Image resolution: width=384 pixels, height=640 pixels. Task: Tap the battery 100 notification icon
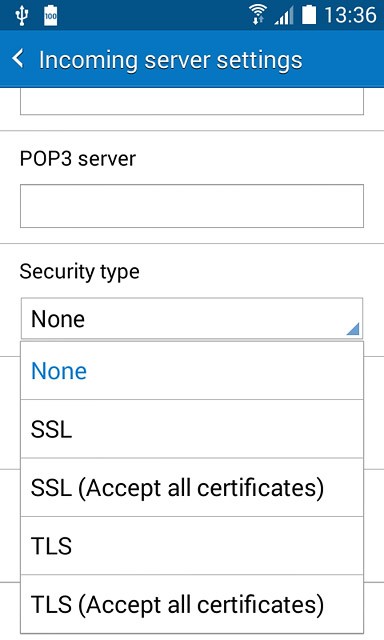click(x=51, y=16)
